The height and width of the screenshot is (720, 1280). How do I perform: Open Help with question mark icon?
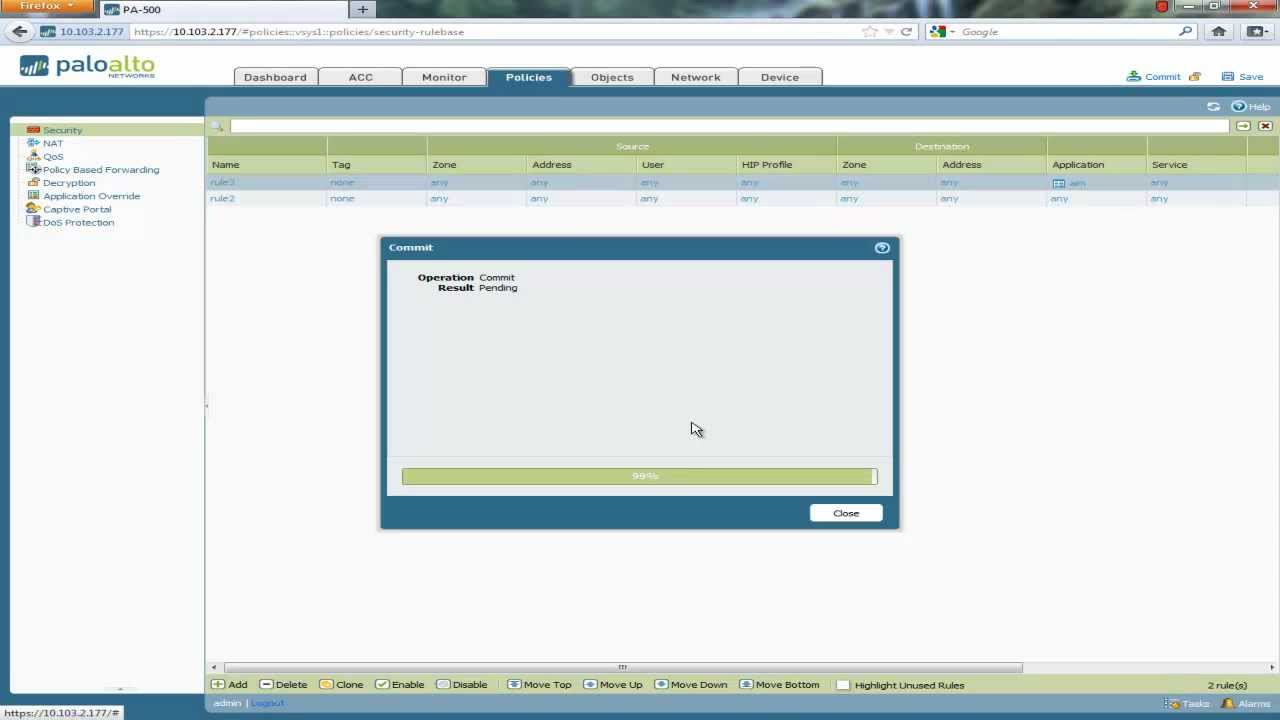click(x=1238, y=106)
